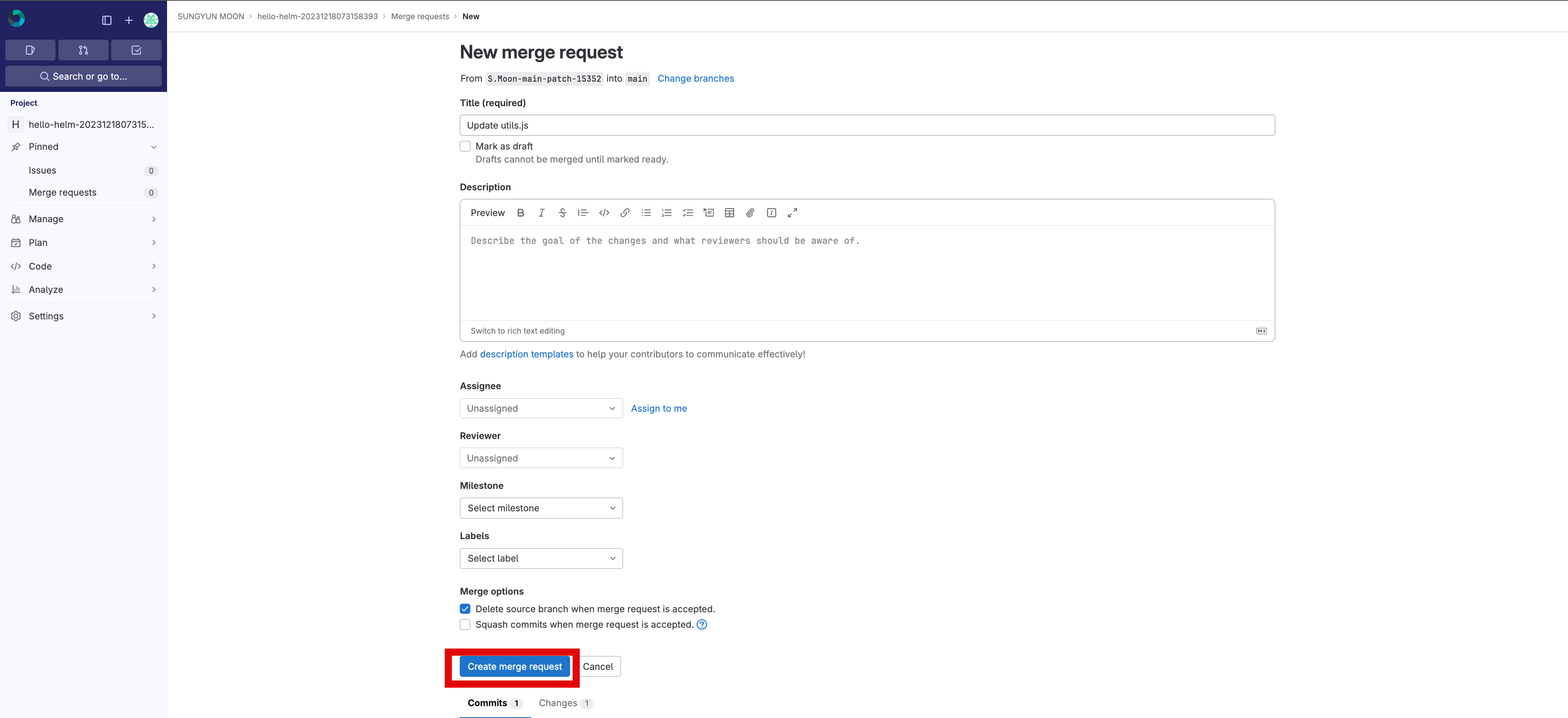
Task: Add a table via the toolbar icon
Action: coord(729,212)
